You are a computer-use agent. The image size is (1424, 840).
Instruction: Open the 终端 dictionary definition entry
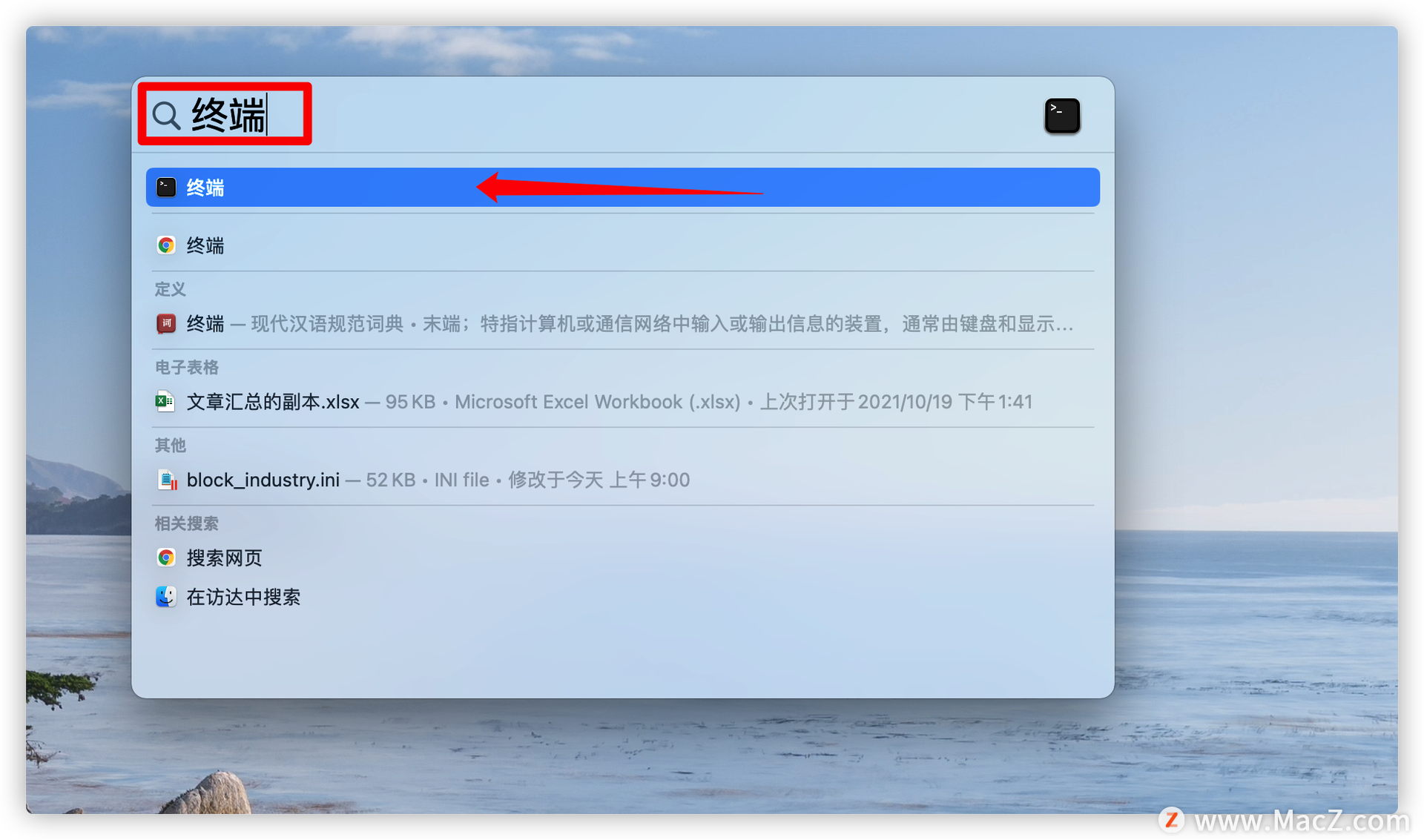pyautogui.click(x=622, y=324)
